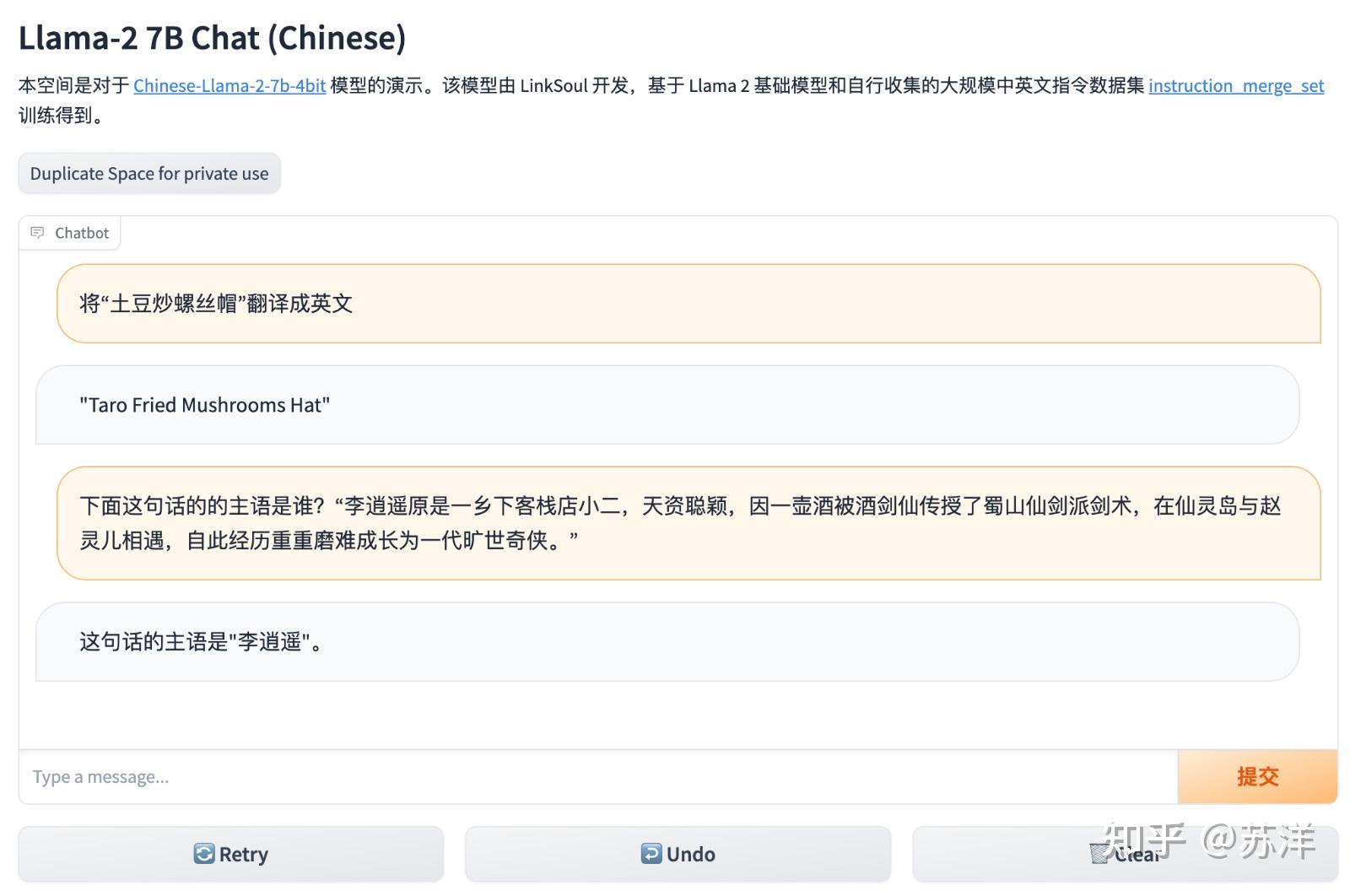Screen dimensions: 1350x896
Task: Open the Chinese-Llama-2-7b-4bit model link
Action: [229, 85]
